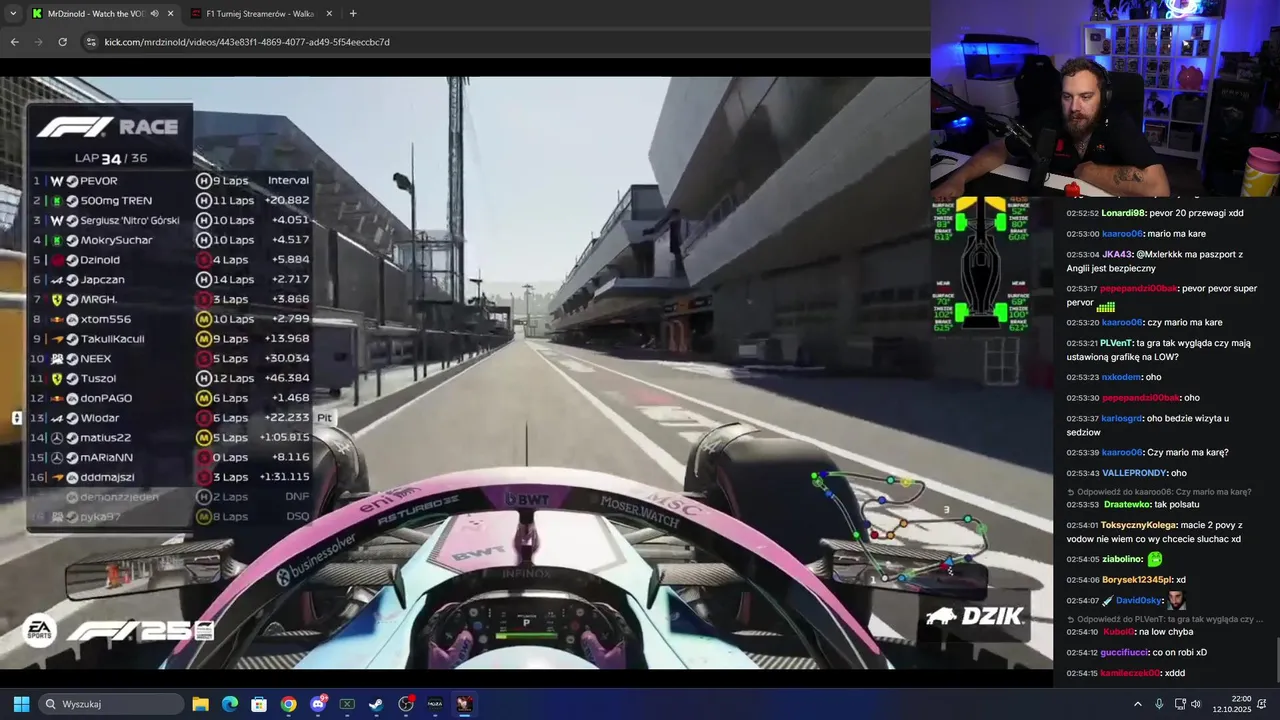This screenshot has height=720, width=1280.
Task: Open Discord from the taskbar
Action: (x=318, y=704)
